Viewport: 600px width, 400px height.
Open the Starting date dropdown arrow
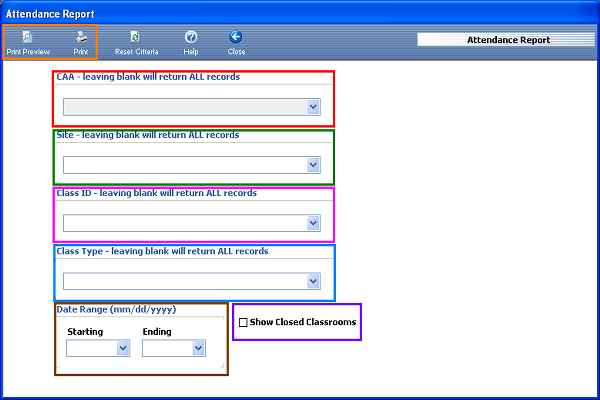coord(123,348)
